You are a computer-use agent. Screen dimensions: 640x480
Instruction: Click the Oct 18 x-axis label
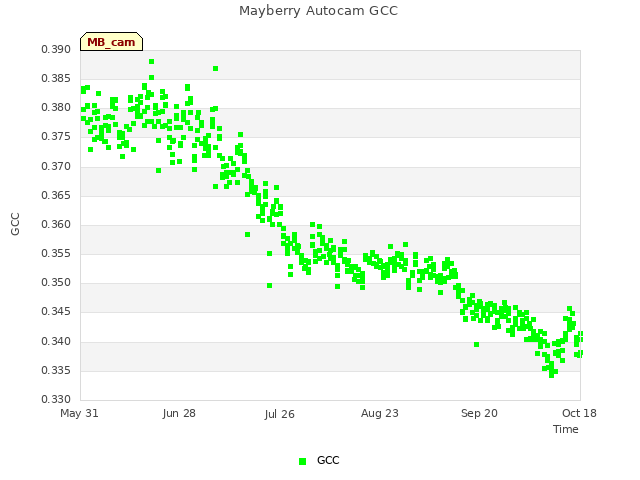(x=579, y=413)
